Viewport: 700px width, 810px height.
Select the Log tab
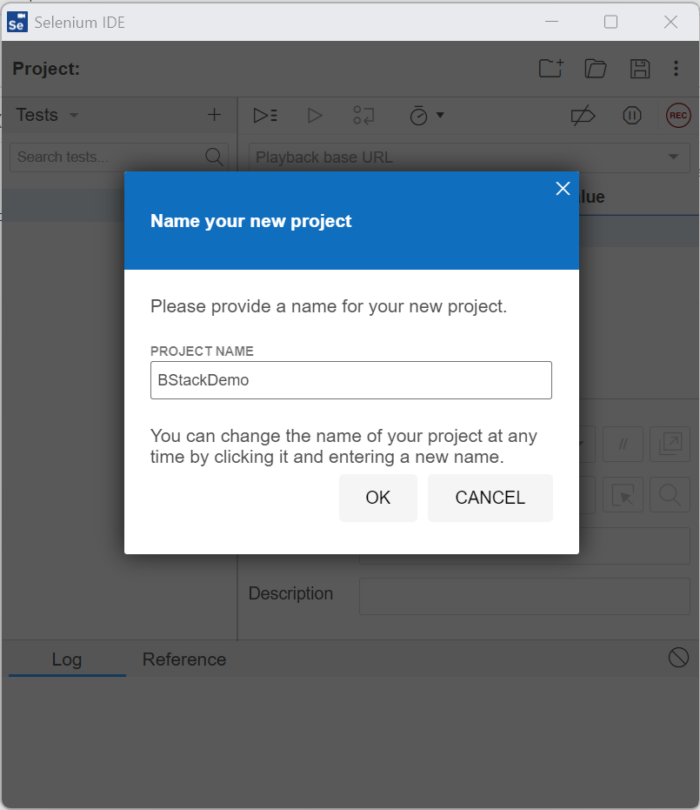[67, 659]
